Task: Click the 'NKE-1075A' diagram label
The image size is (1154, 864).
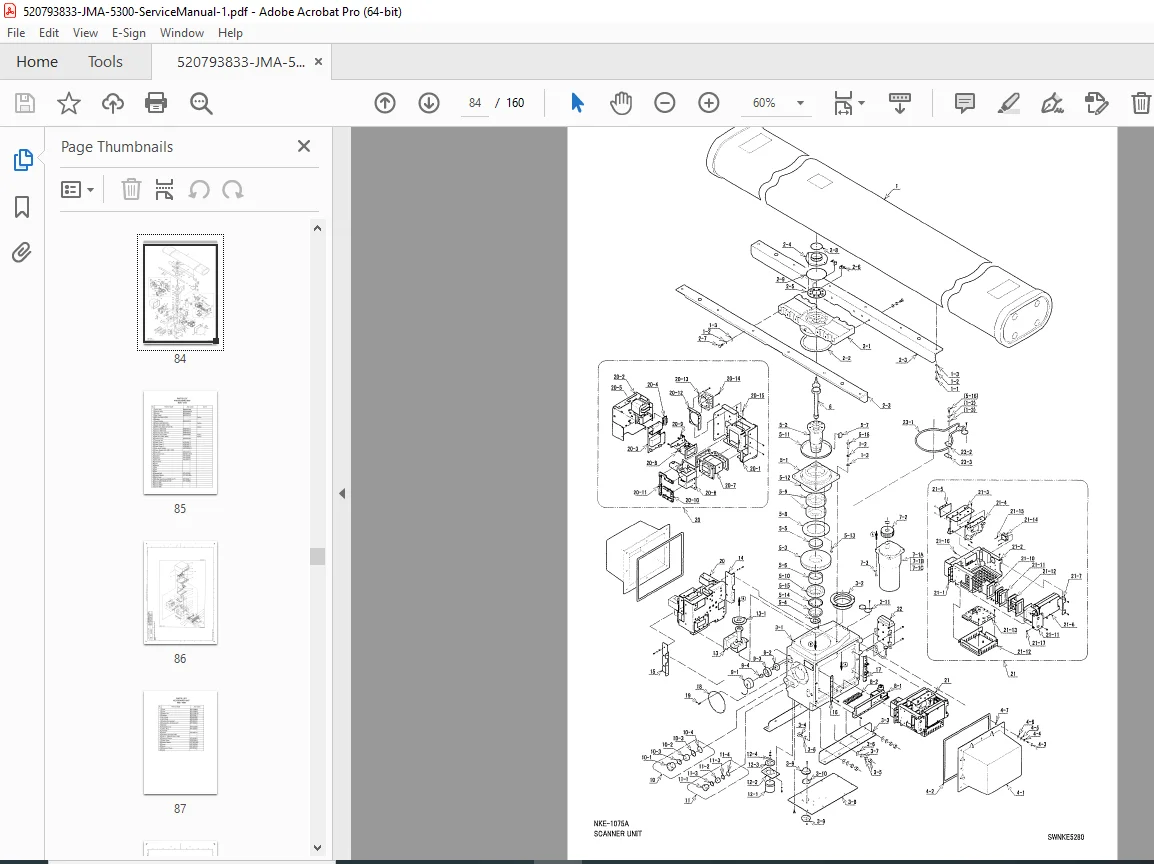Action: coord(611,824)
